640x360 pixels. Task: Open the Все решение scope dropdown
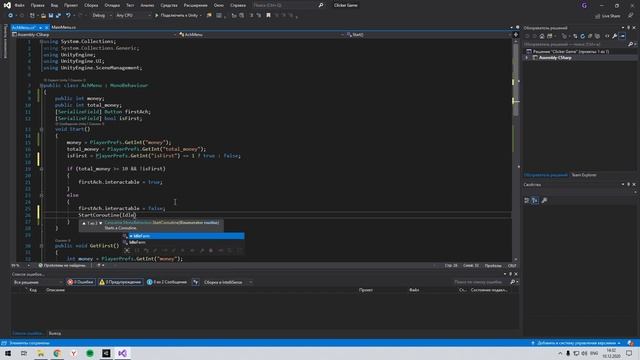coord(38,282)
